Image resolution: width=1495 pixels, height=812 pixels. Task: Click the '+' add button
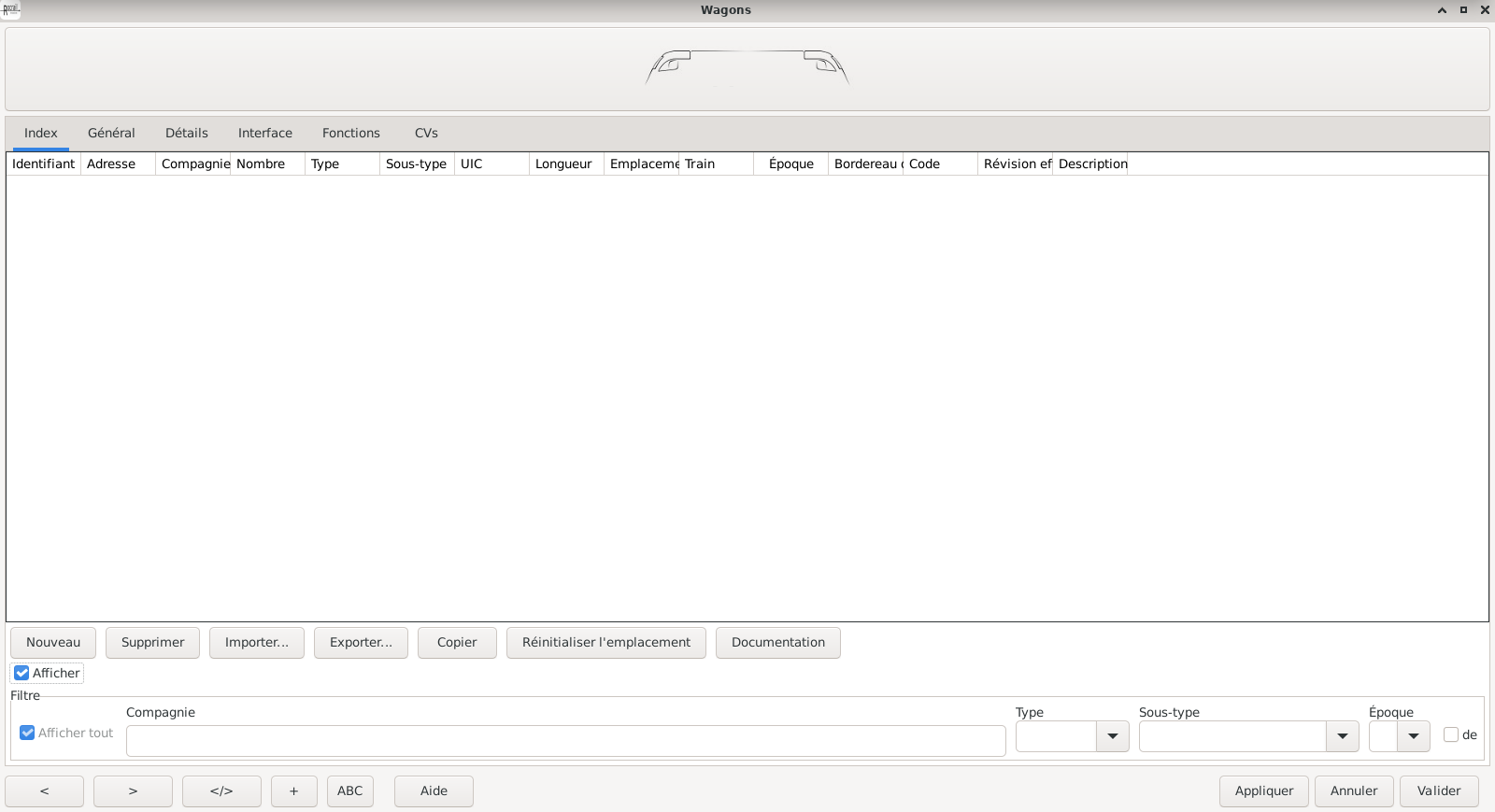(293, 791)
